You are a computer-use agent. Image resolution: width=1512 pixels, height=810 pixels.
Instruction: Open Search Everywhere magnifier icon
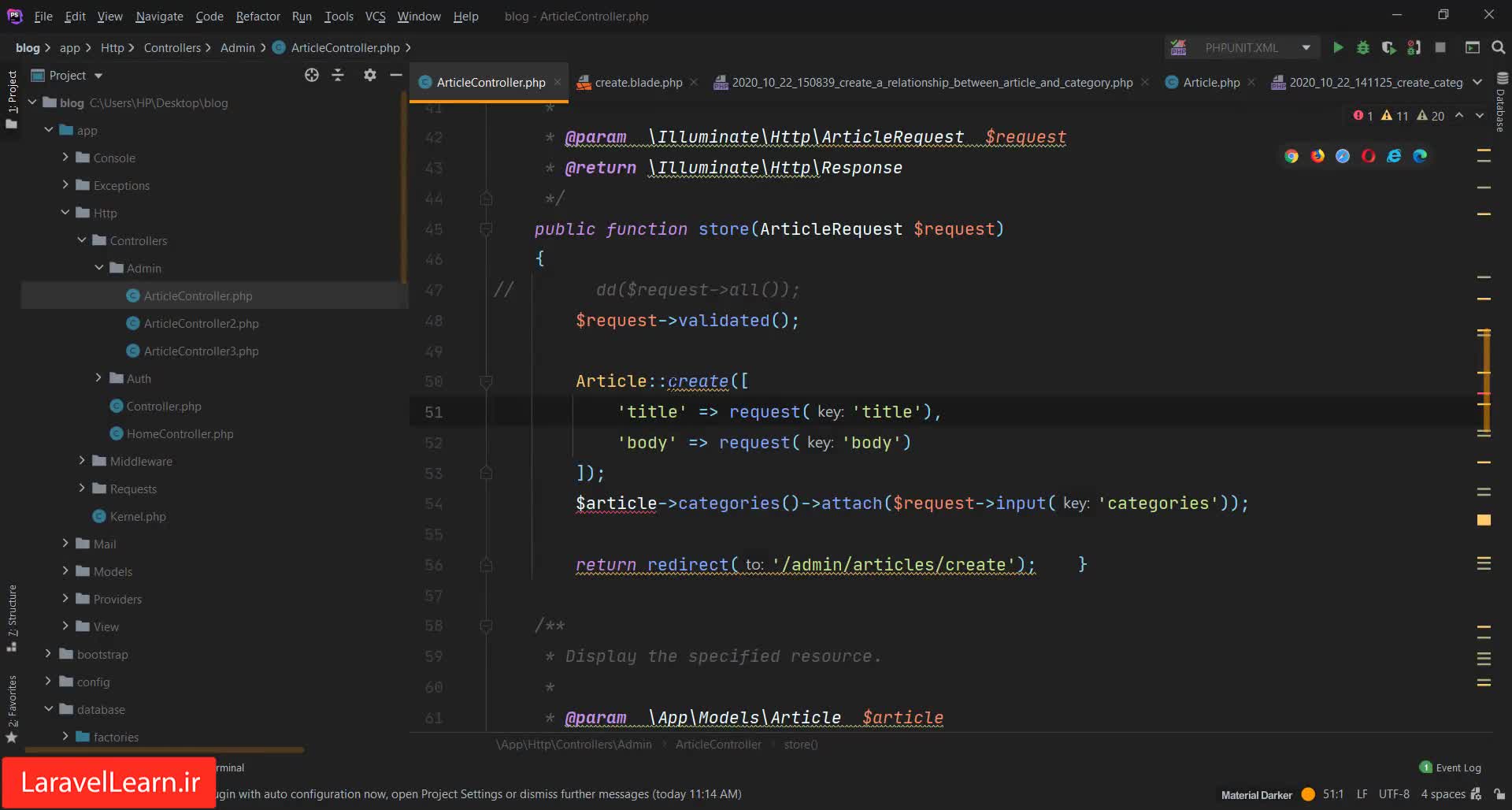point(1499,48)
